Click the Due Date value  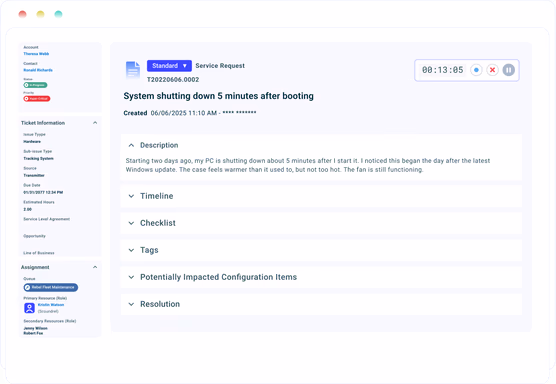click(x=43, y=193)
